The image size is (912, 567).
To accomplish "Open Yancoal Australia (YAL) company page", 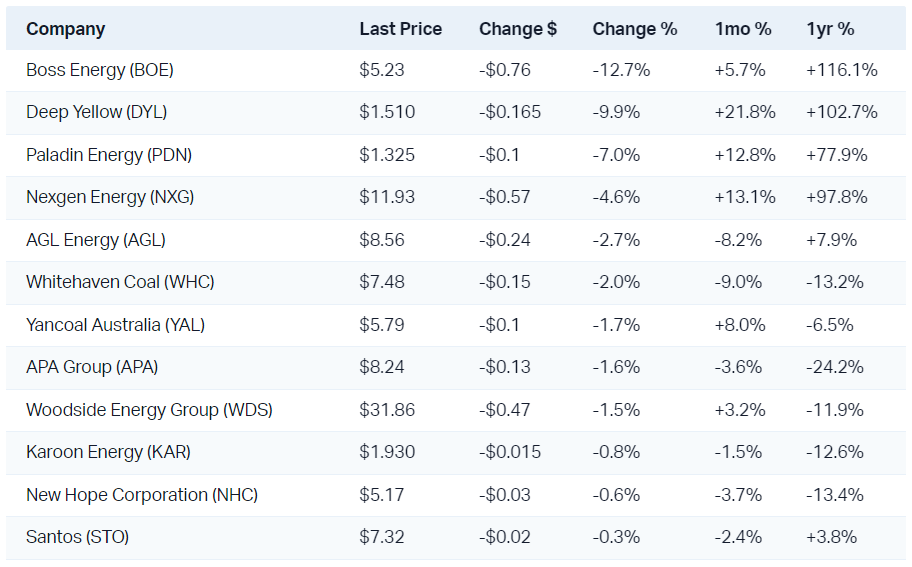I will 115,325.
